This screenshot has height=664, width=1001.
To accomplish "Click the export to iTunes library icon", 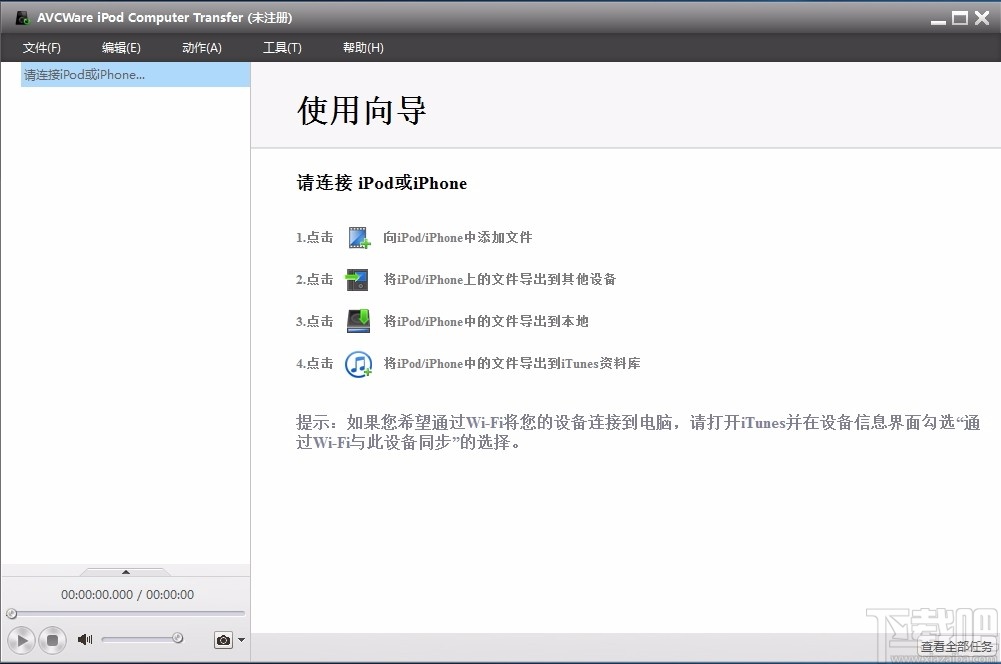I will click(x=358, y=363).
